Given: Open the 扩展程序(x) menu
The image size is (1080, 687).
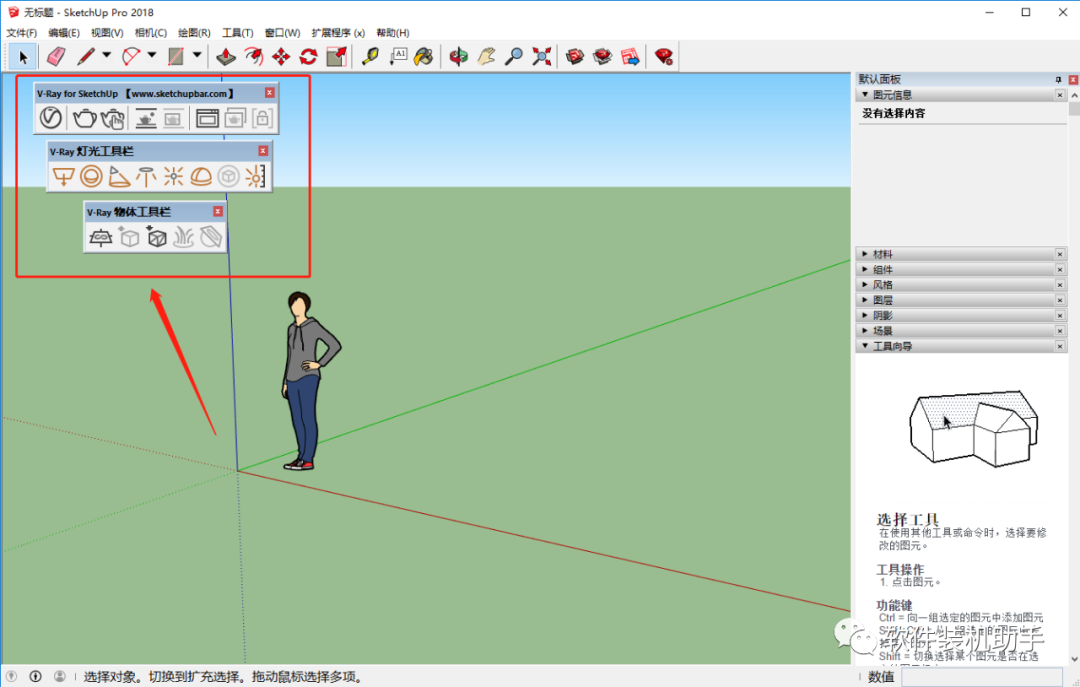Looking at the screenshot, I should coord(338,32).
